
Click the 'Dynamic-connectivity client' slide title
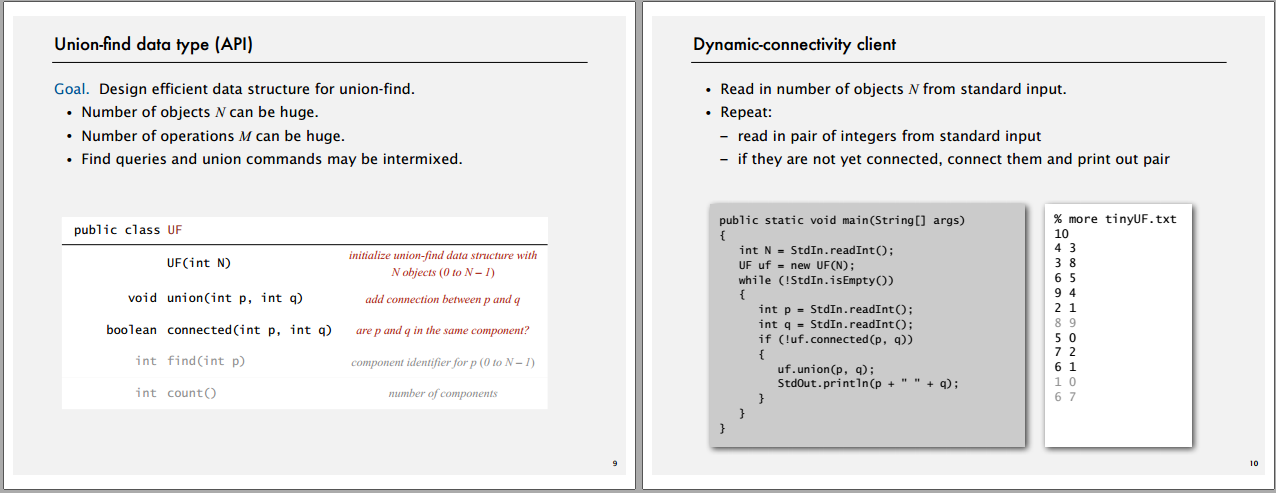click(794, 44)
